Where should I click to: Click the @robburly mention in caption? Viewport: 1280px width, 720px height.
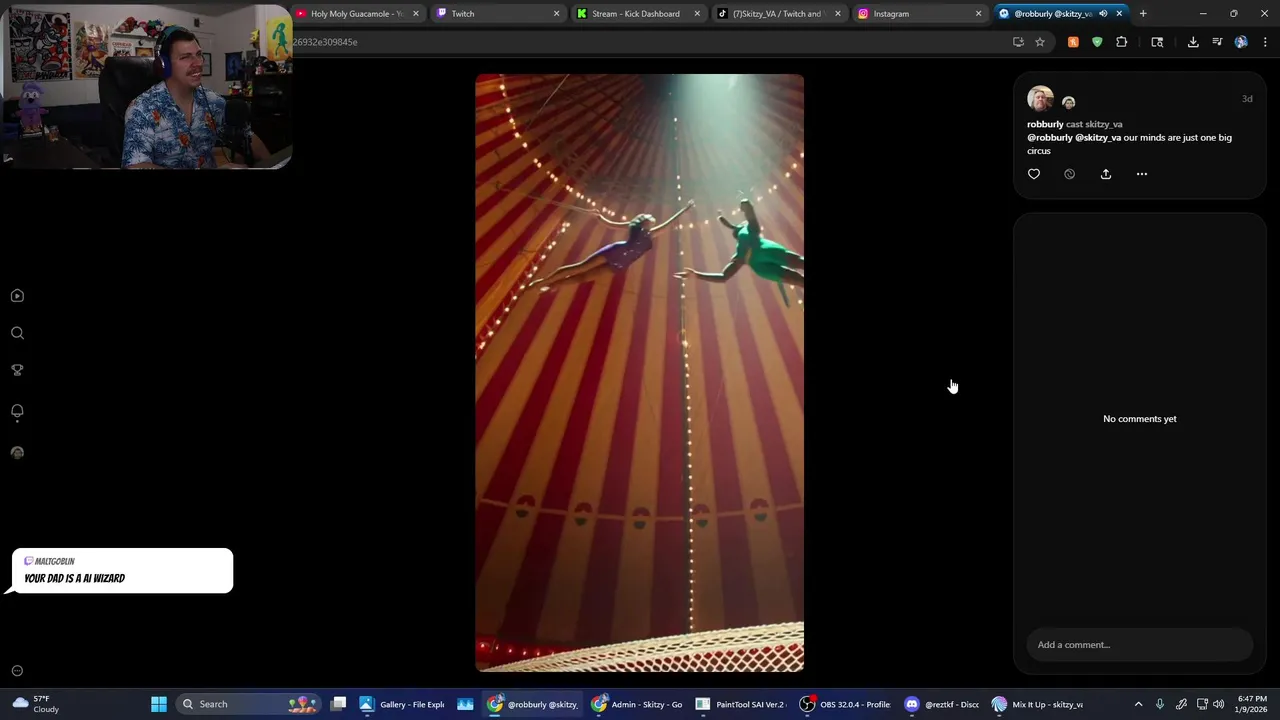[1050, 138]
